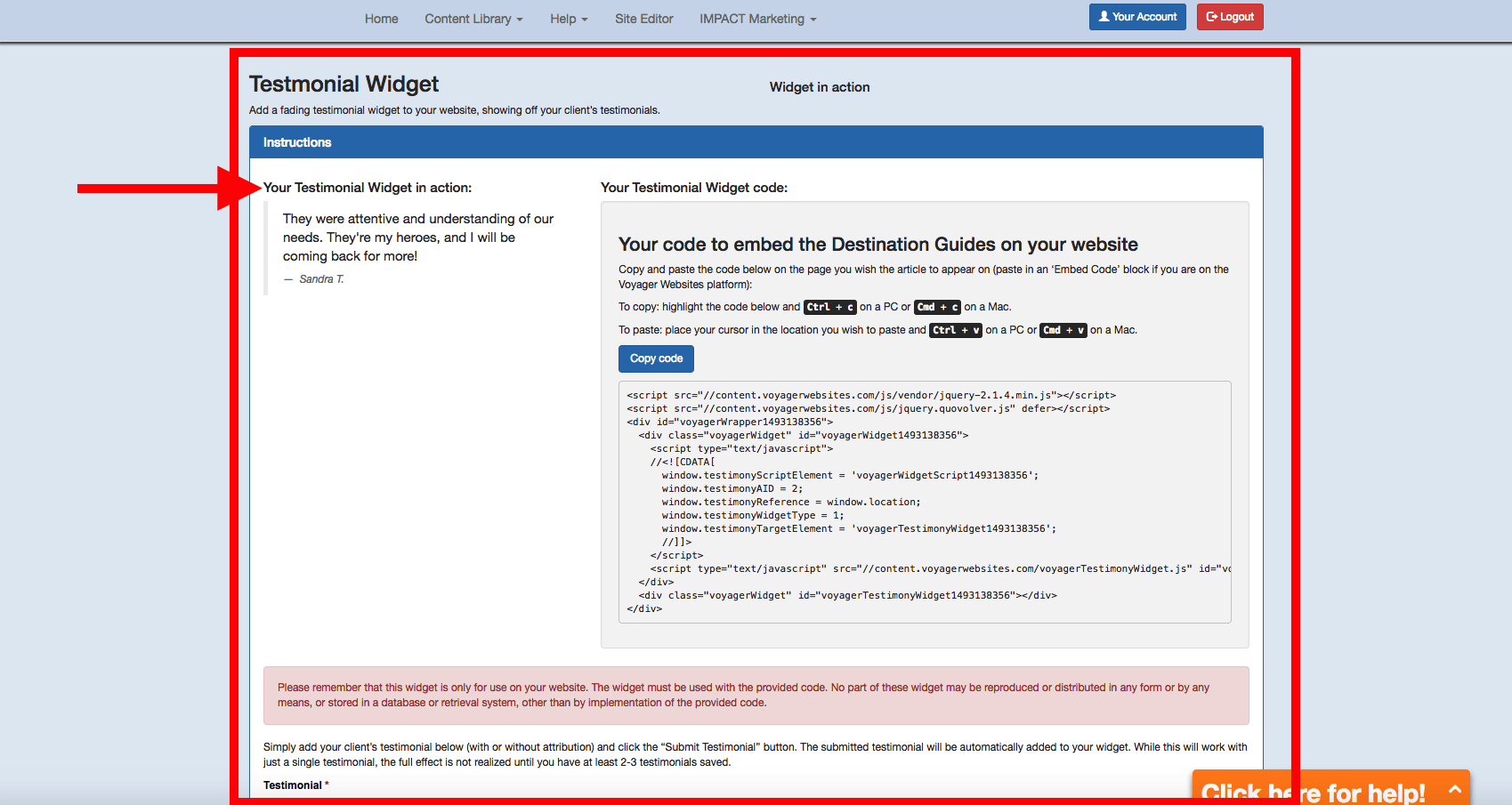Click the 'Your Testimonial Widget in action:' heading
The width and height of the screenshot is (1512, 805).
pos(368,188)
